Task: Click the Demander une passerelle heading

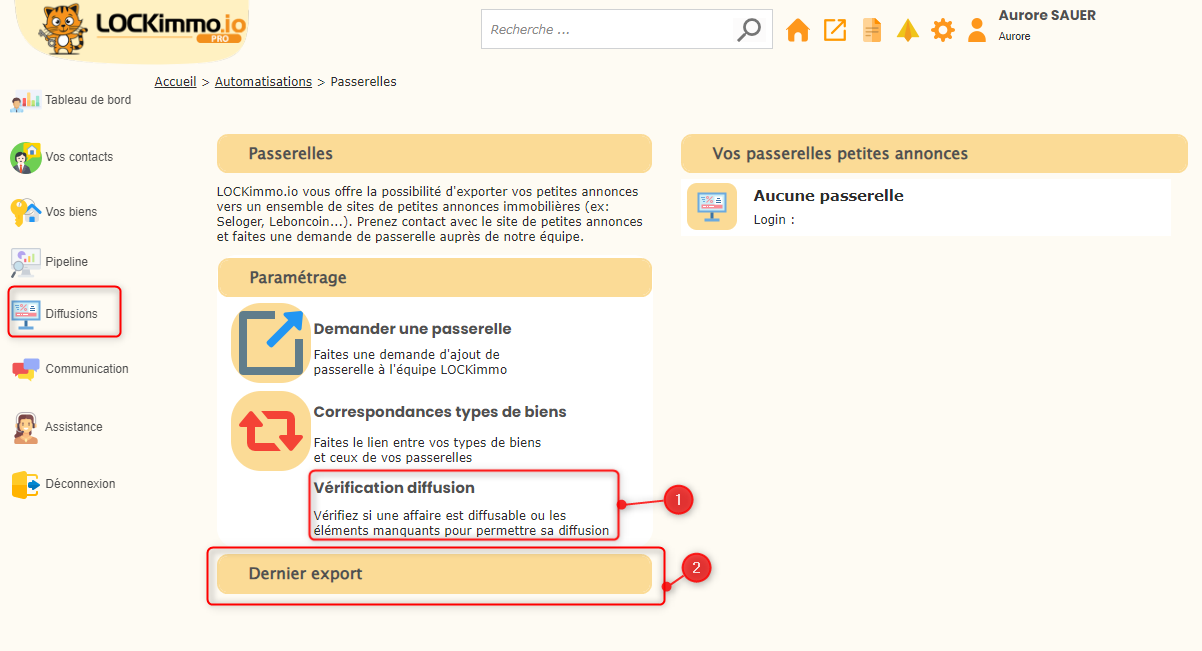Action: click(412, 329)
